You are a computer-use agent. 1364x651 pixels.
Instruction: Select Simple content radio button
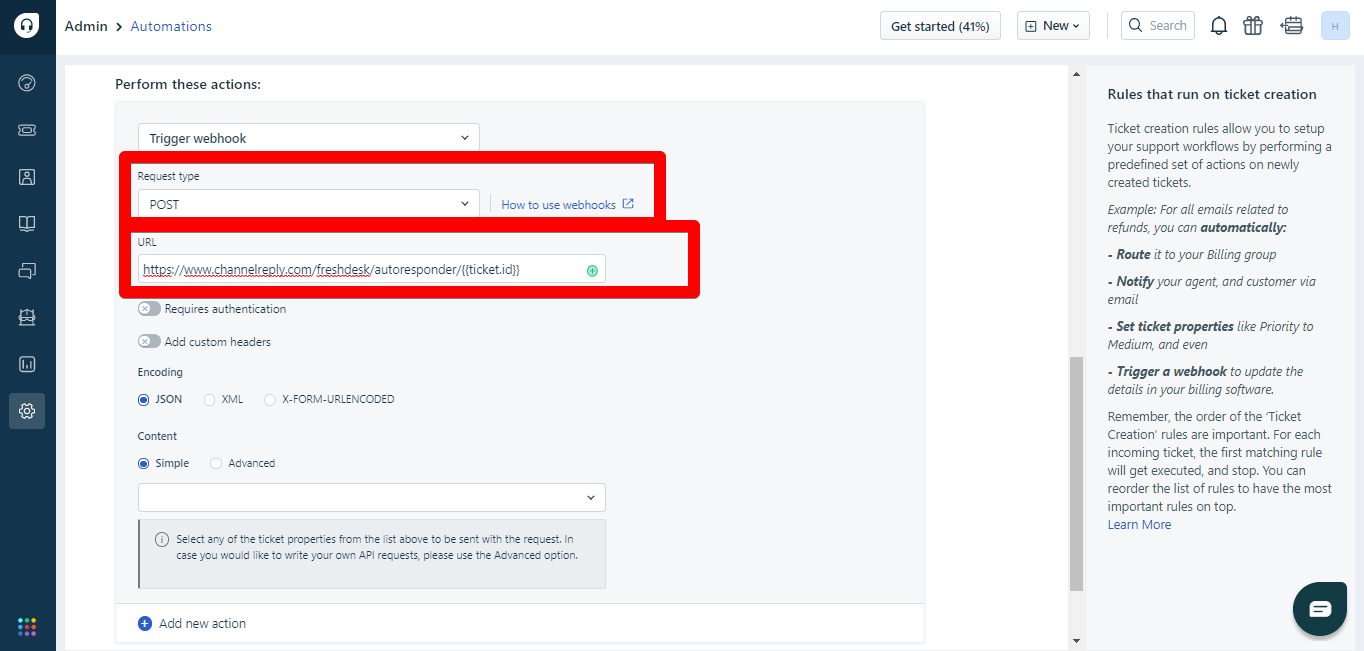[144, 463]
